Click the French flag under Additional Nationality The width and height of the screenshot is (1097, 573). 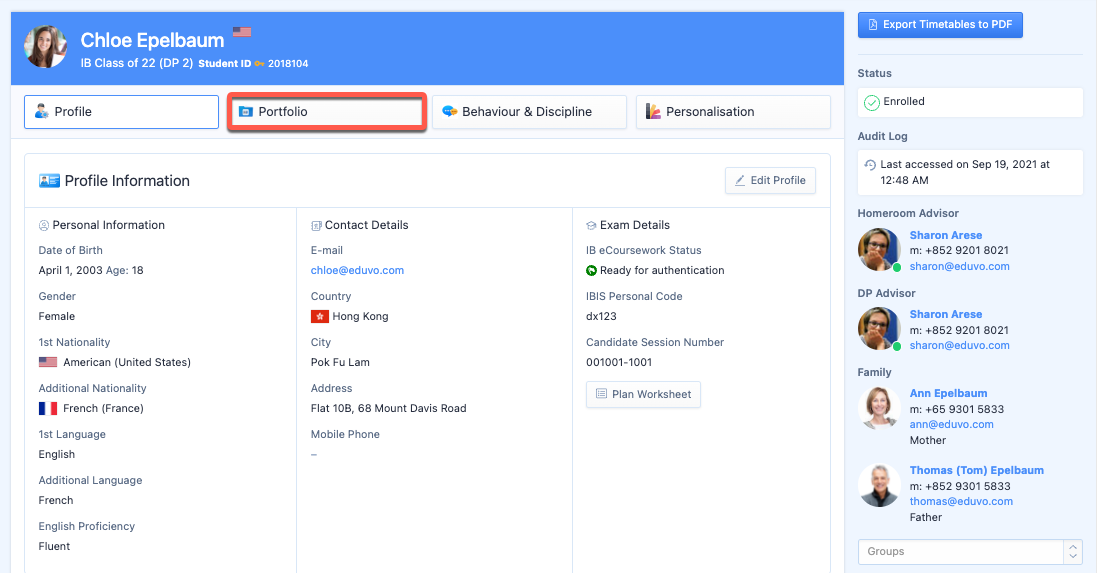pyautogui.click(x=48, y=408)
